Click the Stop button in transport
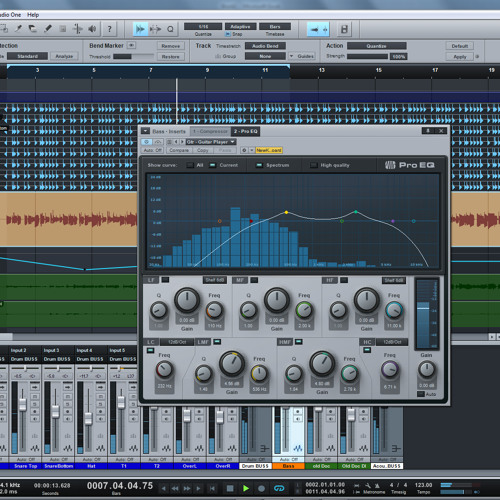 [230, 488]
